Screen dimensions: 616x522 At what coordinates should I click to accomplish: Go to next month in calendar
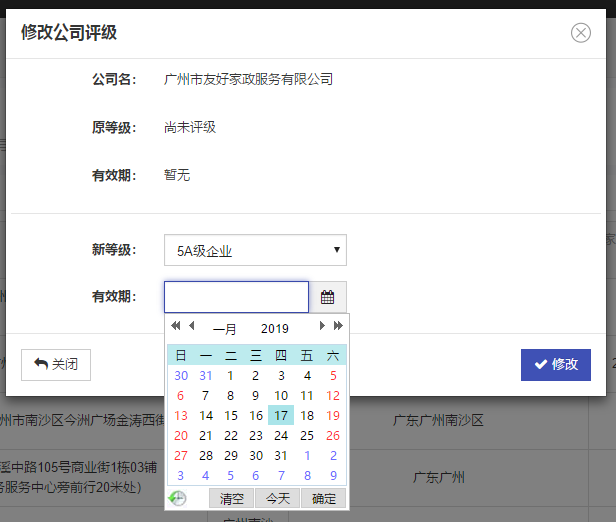(x=322, y=326)
